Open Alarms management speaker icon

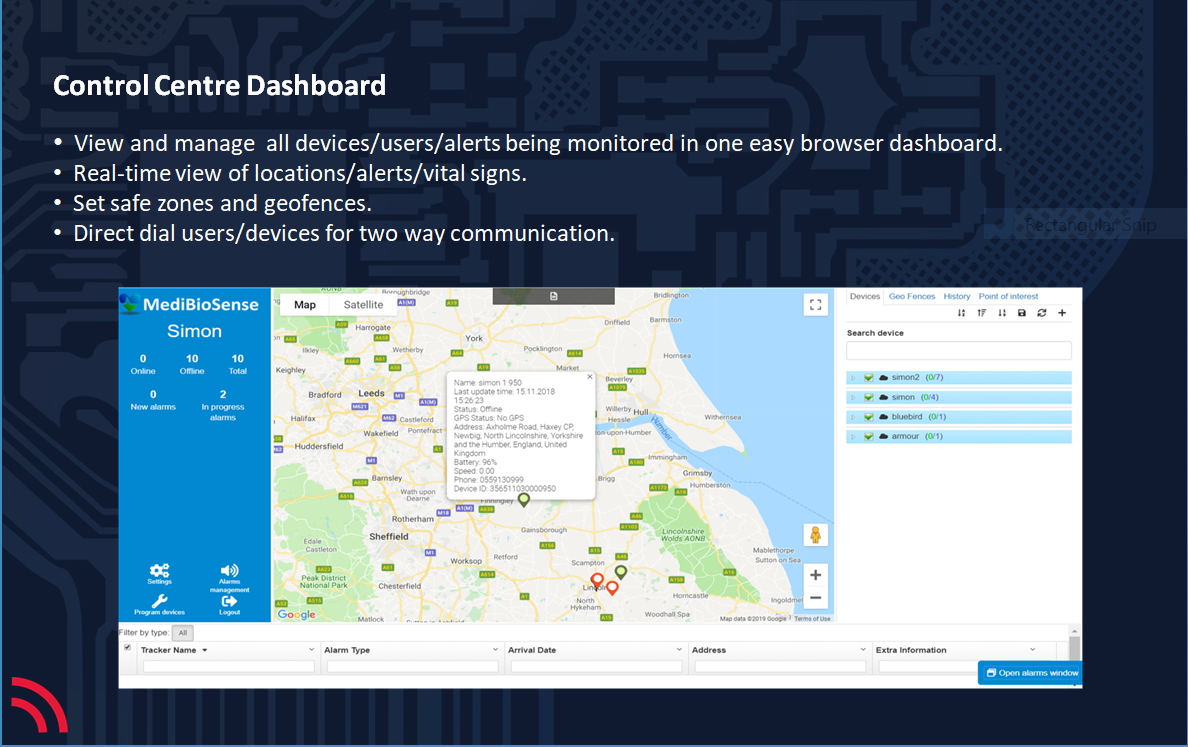(229, 570)
